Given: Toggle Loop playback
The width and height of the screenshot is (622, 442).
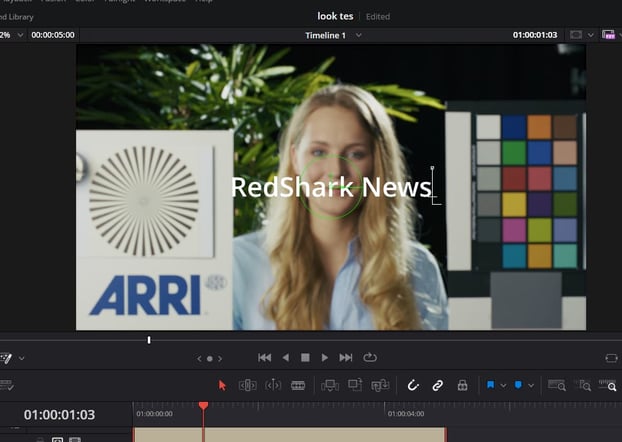Looking at the screenshot, I should click(x=370, y=357).
